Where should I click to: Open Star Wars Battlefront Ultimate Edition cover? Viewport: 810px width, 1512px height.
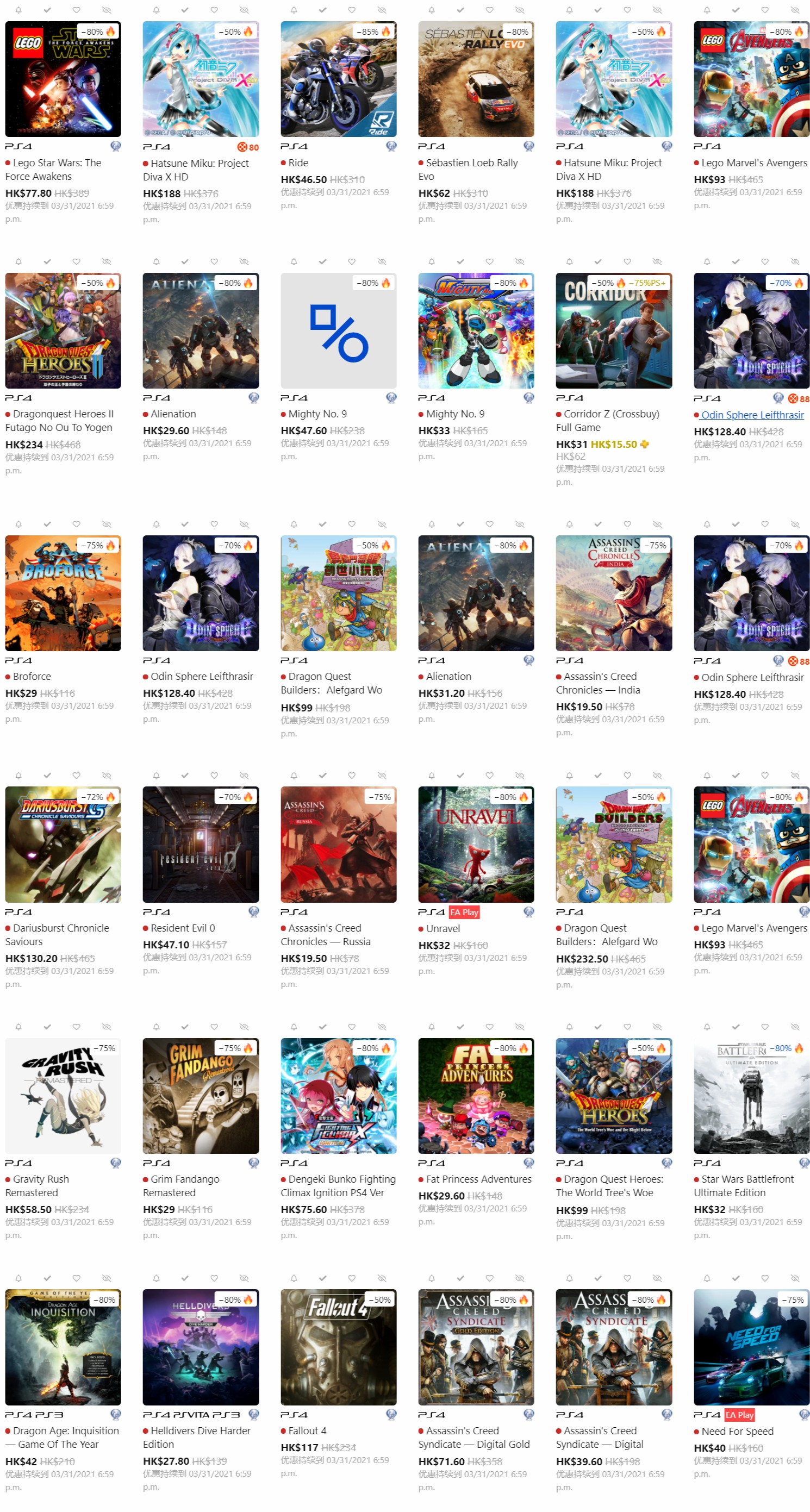pos(751,1096)
